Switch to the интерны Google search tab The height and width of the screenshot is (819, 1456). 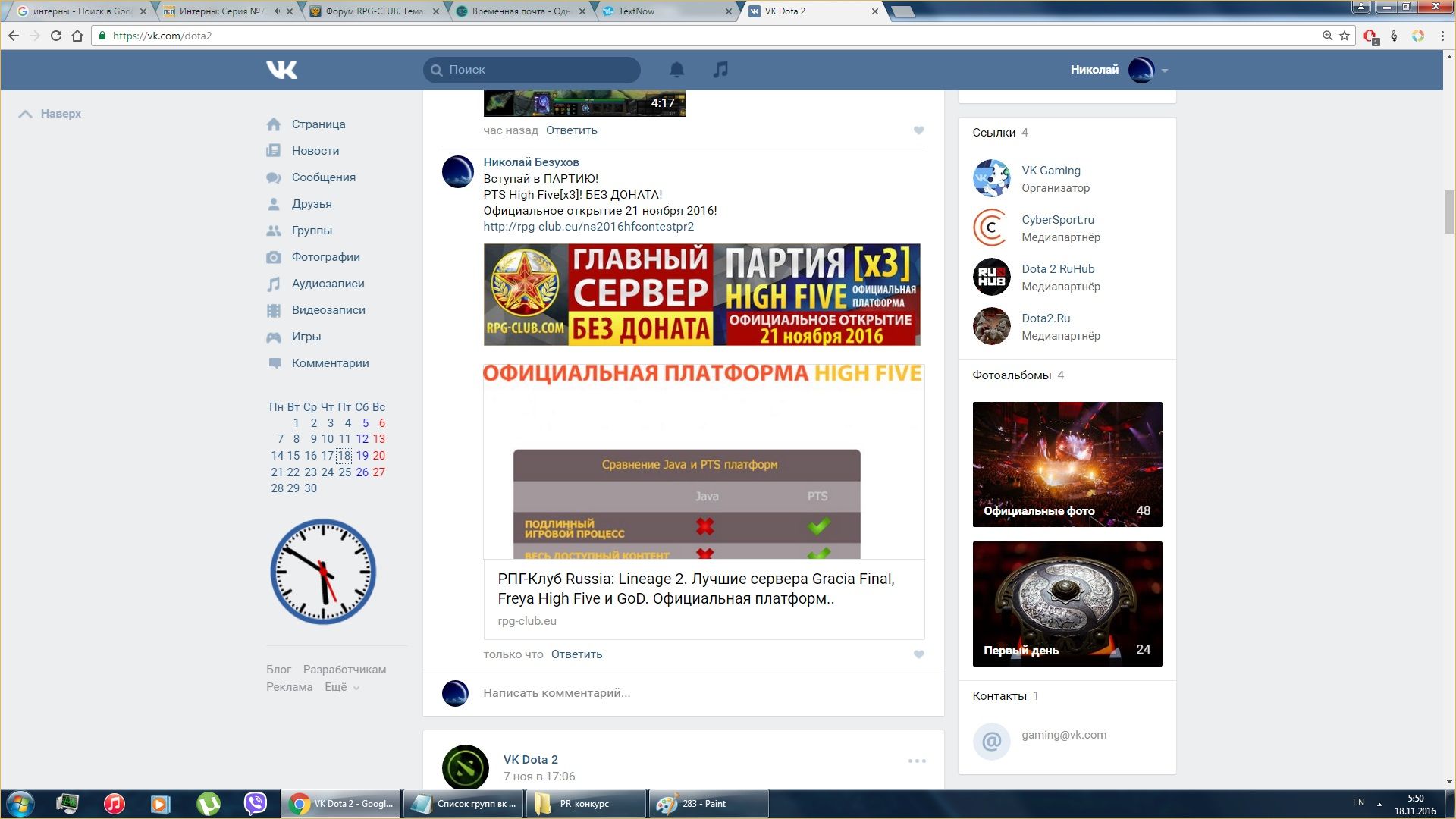(x=82, y=11)
